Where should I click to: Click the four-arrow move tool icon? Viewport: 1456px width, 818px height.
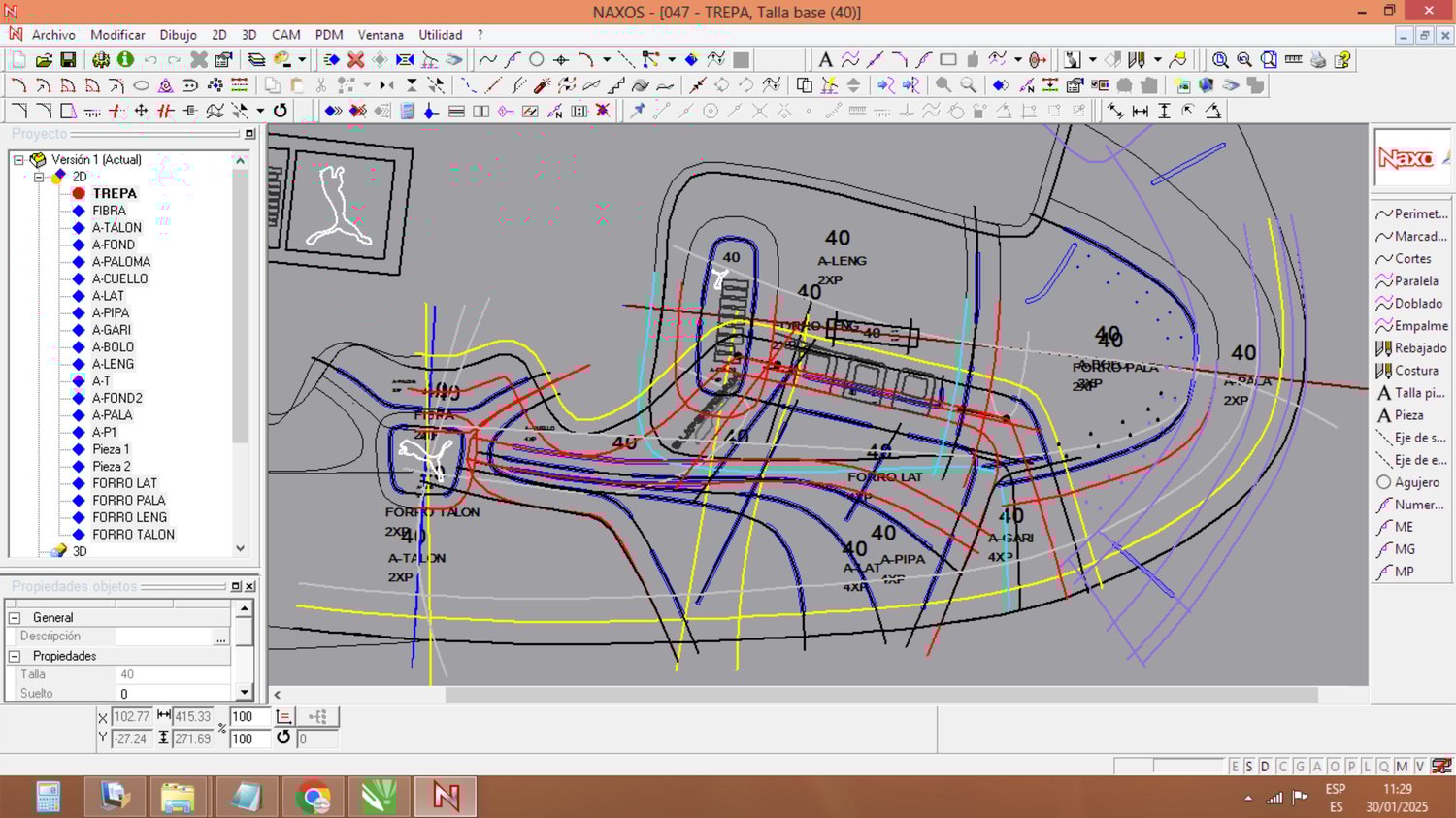click(x=141, y=111)
